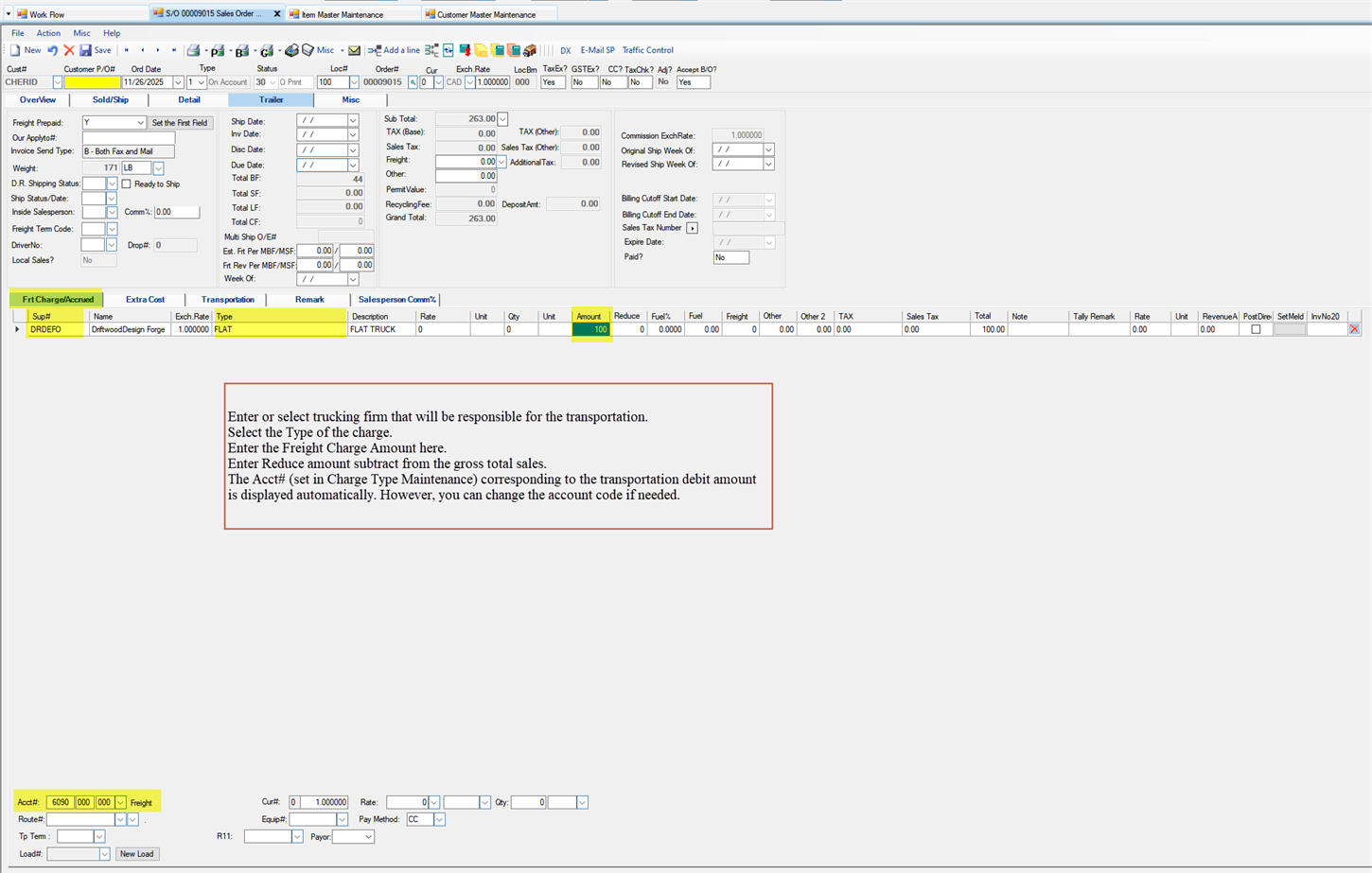Image resolution: width=1372 pixels, height=873 pixels.
Task: Click the truck icon at the toolbar's right end
Action: point(530,50)
